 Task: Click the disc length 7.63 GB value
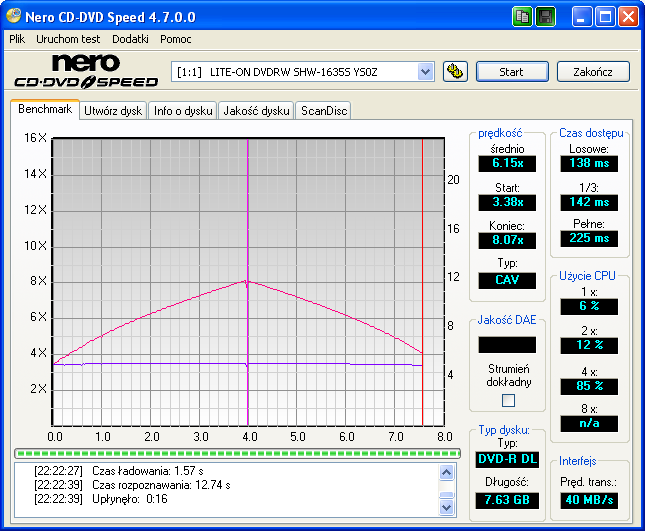click(507, 500)
